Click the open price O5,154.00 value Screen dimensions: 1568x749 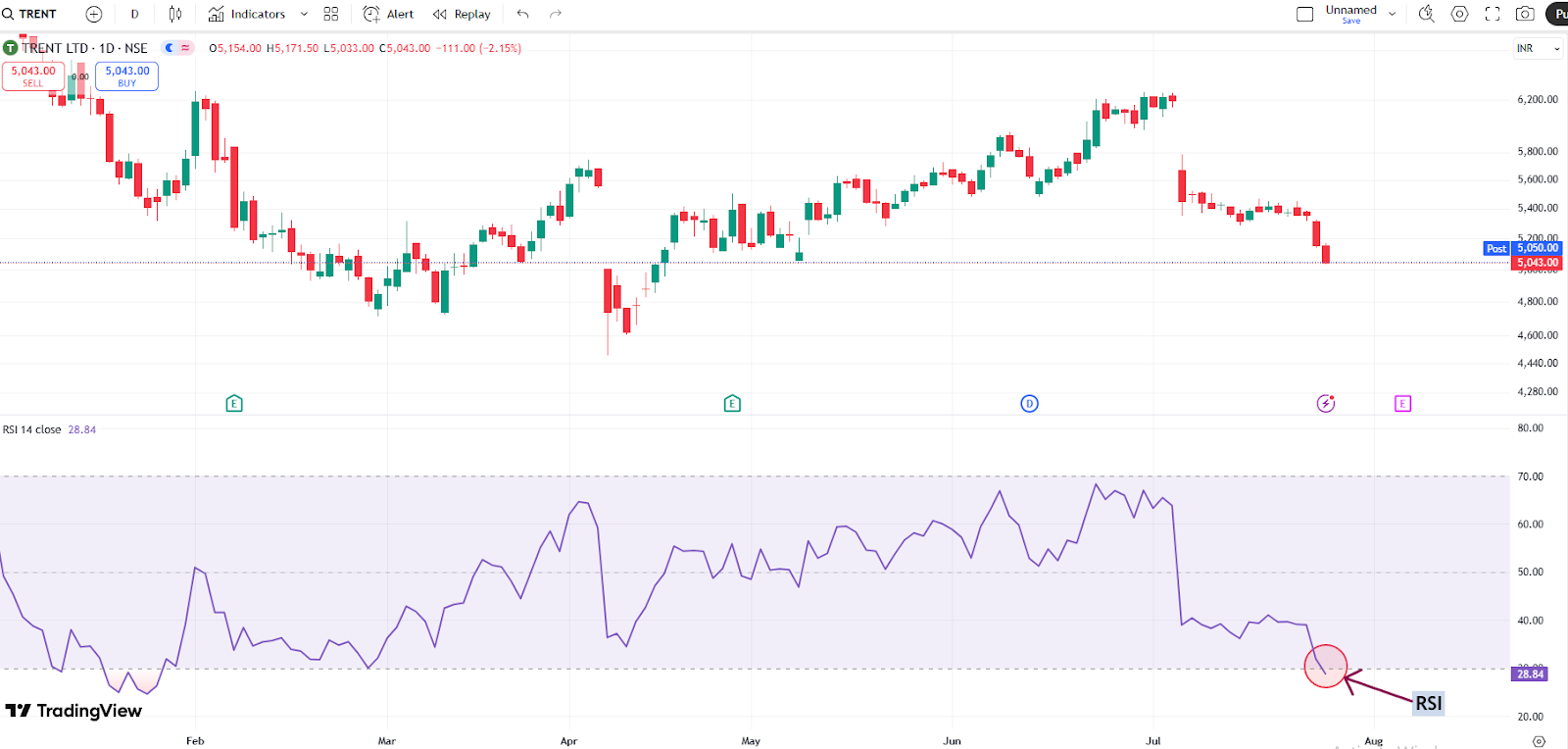[x=235, y=48]
